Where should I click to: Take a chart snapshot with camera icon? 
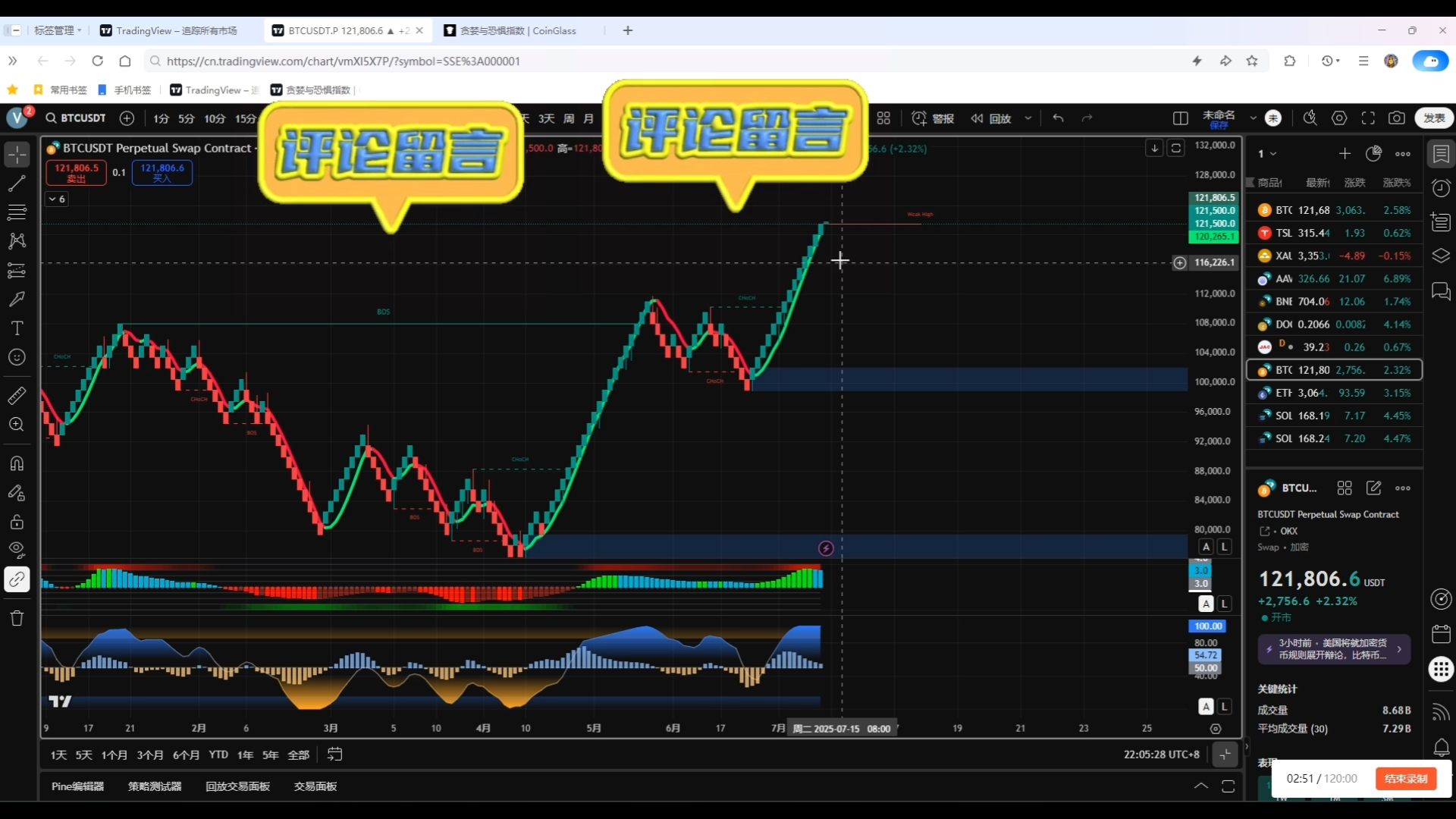[x=1397, y=118]
